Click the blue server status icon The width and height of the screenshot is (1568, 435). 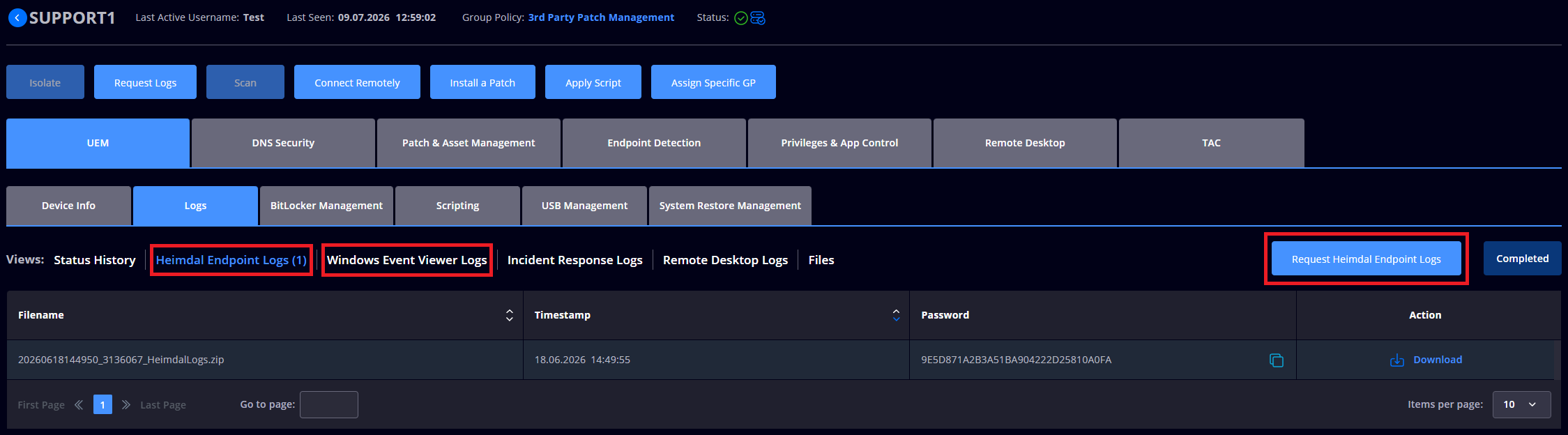click(758, 18)
